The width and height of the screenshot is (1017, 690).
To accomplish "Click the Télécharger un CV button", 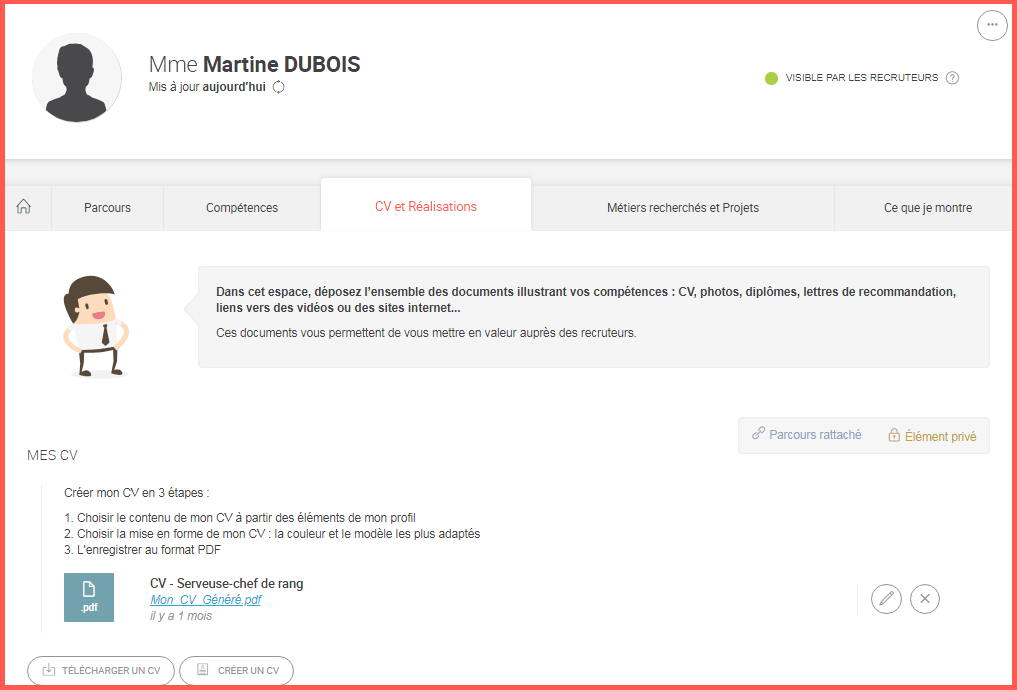I will [x=101, y=671].
